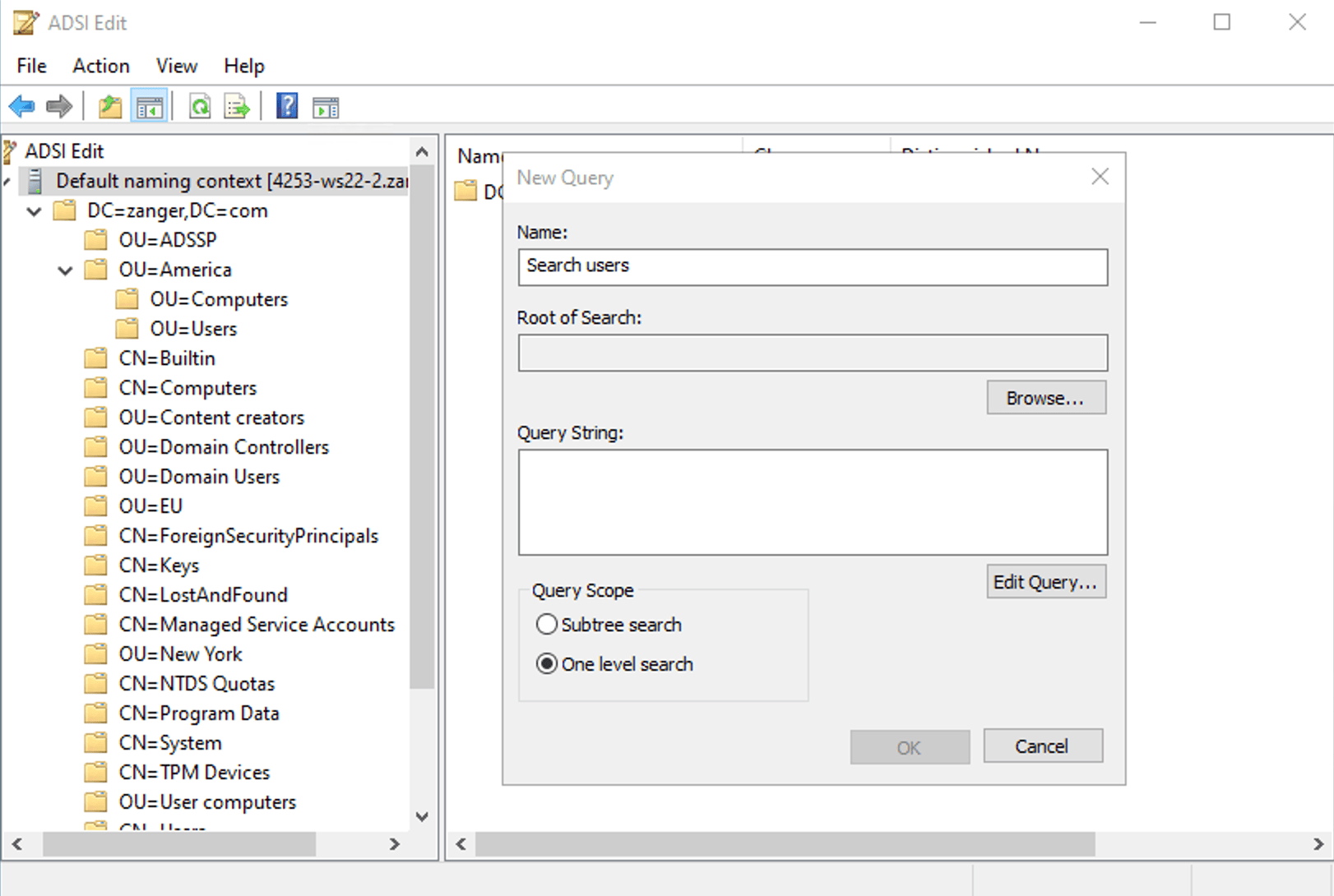This screenshot has width=1334, height=896.
Task: Open Help using the question mark icon
Action: [286, 105]
